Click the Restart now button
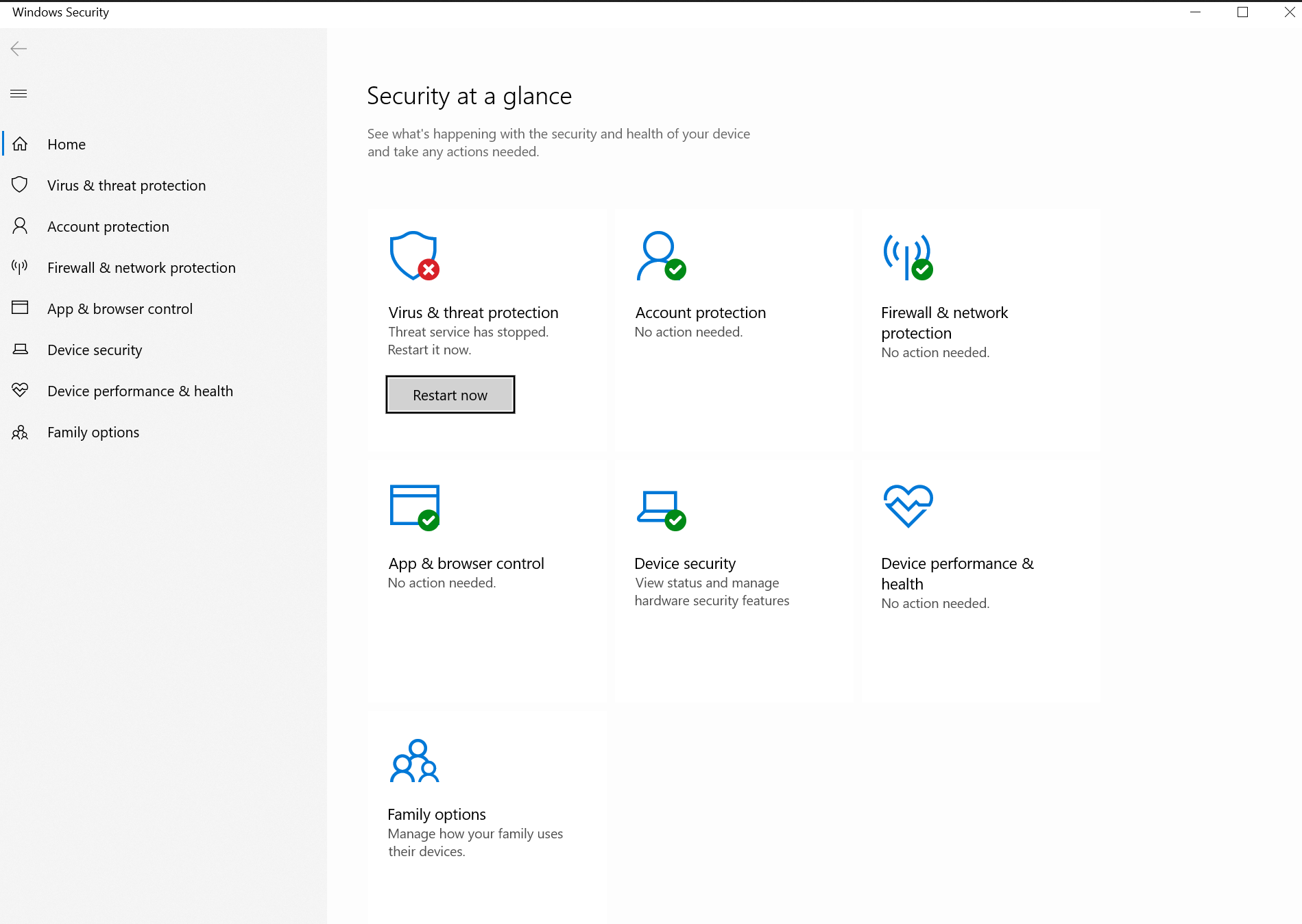1302x924 pixels. pos(450,395)
